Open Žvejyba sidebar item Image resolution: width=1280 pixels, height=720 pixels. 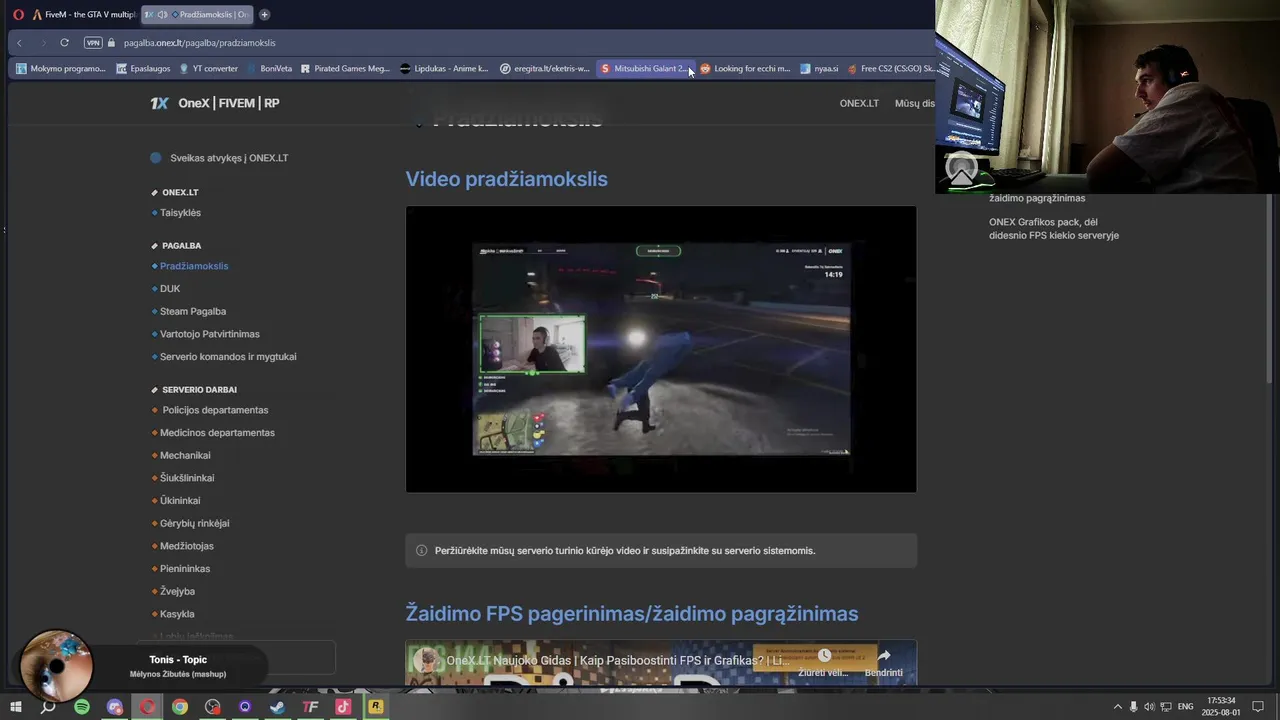click(x=178, y=591)
